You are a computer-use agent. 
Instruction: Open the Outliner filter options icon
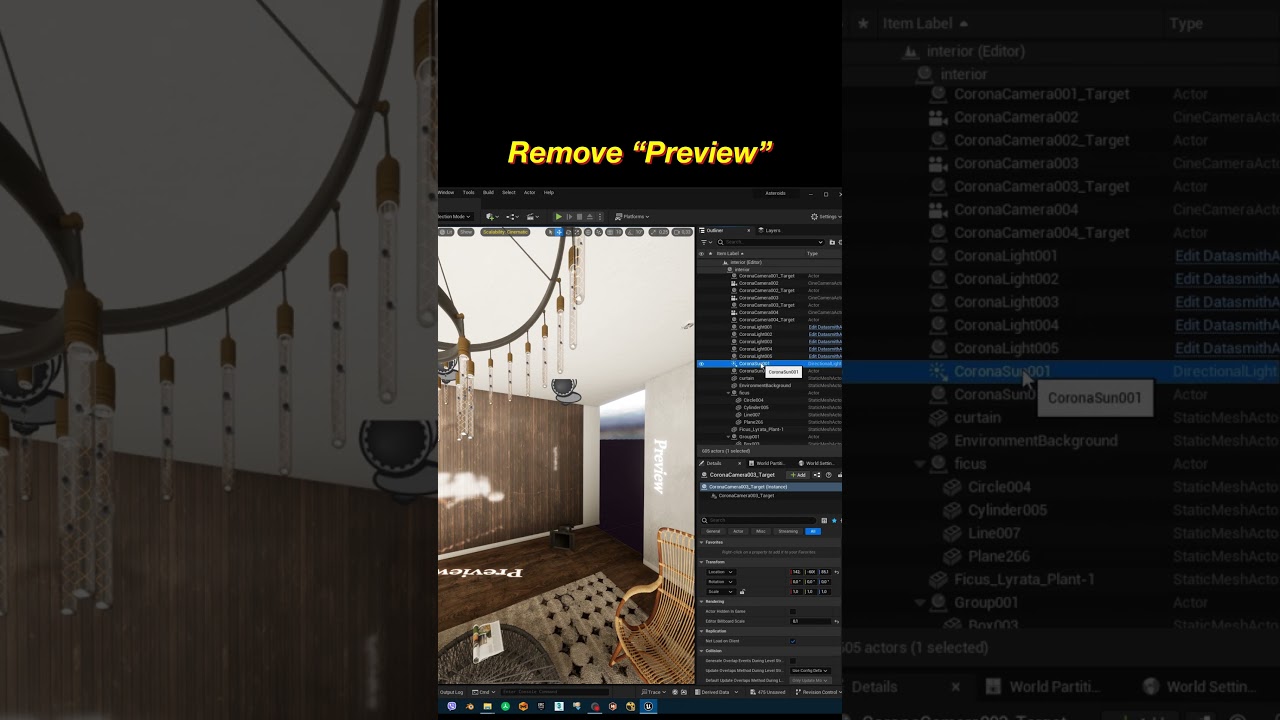point(706,242)
